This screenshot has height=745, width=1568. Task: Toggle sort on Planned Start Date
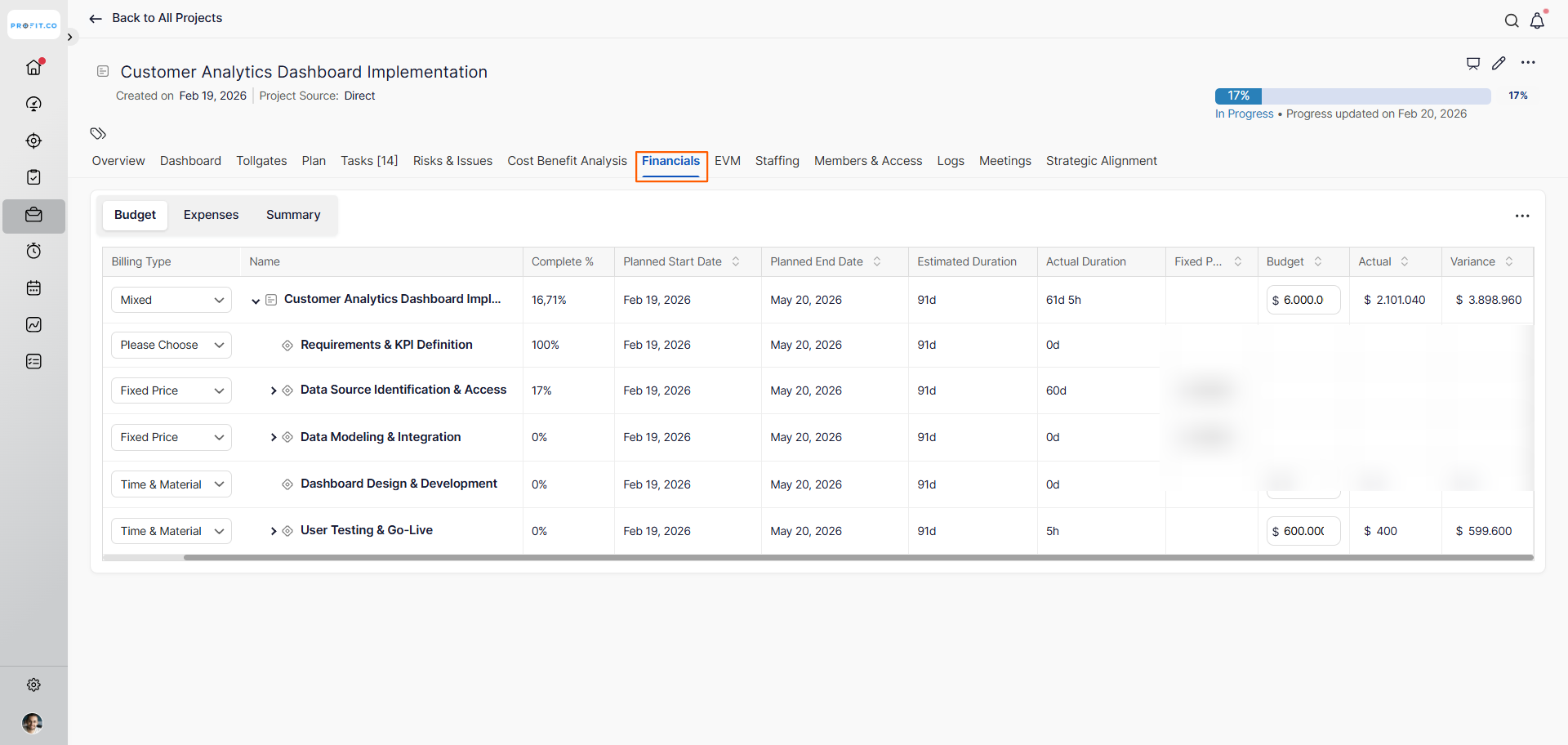click(736, 261)
